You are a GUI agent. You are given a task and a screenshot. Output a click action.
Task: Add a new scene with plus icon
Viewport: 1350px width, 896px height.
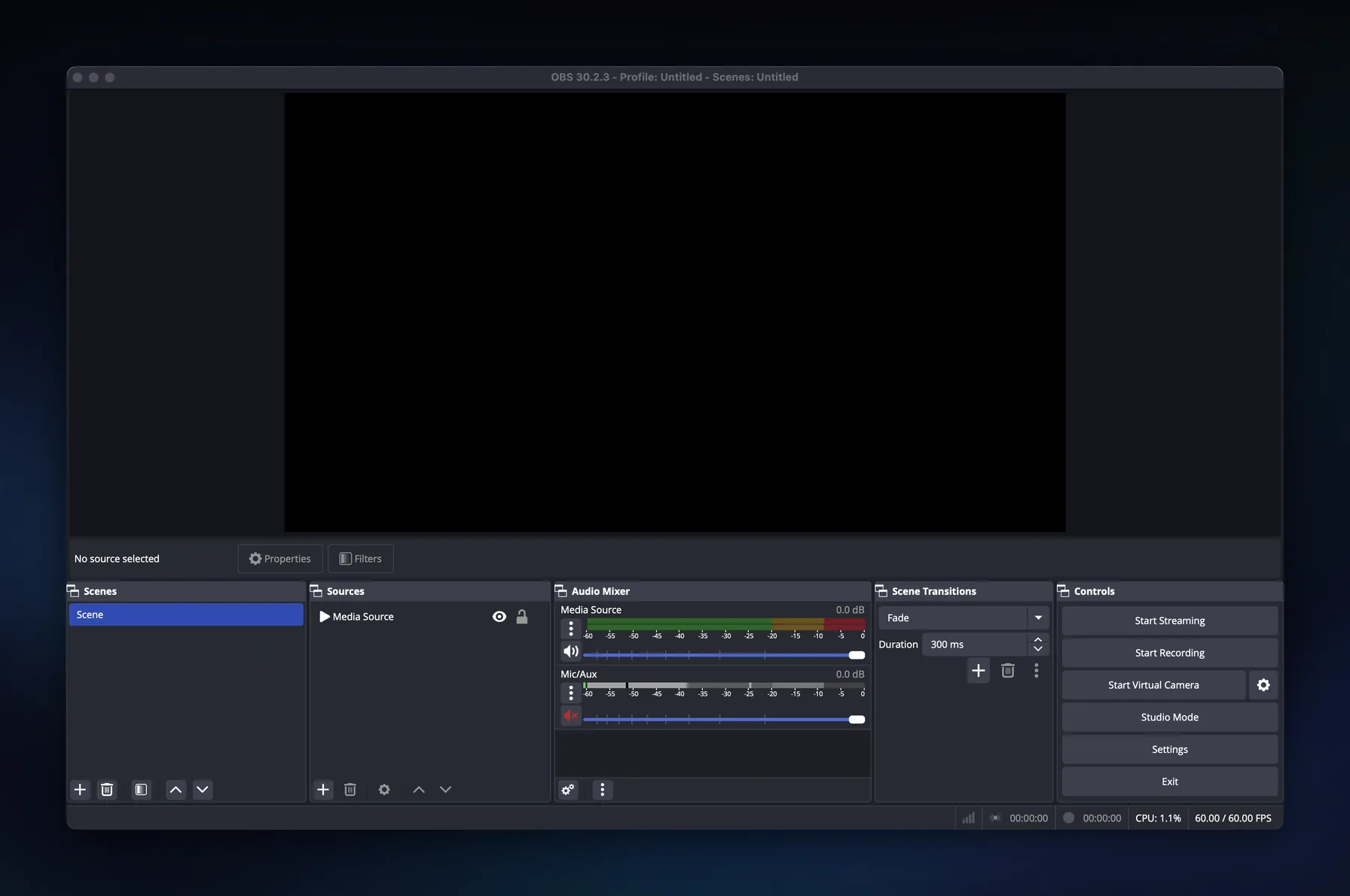click(80, 789)
